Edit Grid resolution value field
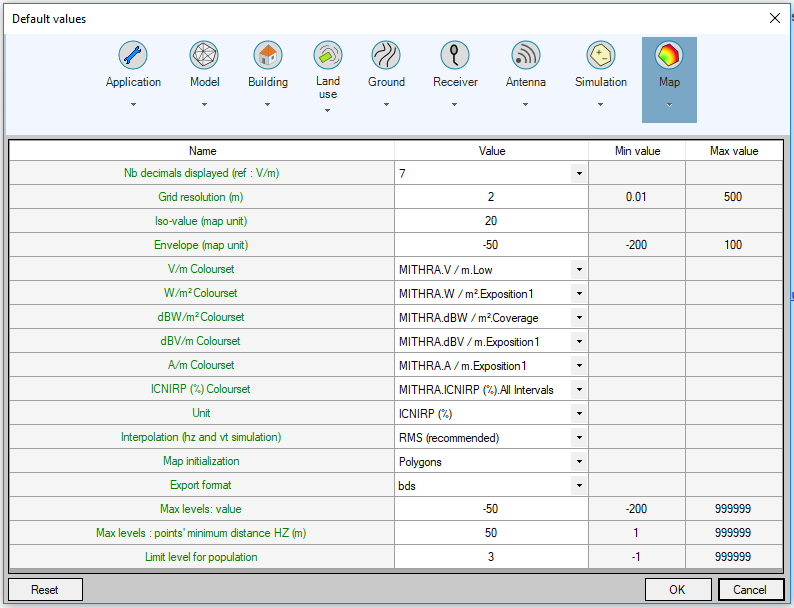794x608 pixels. 491,197
